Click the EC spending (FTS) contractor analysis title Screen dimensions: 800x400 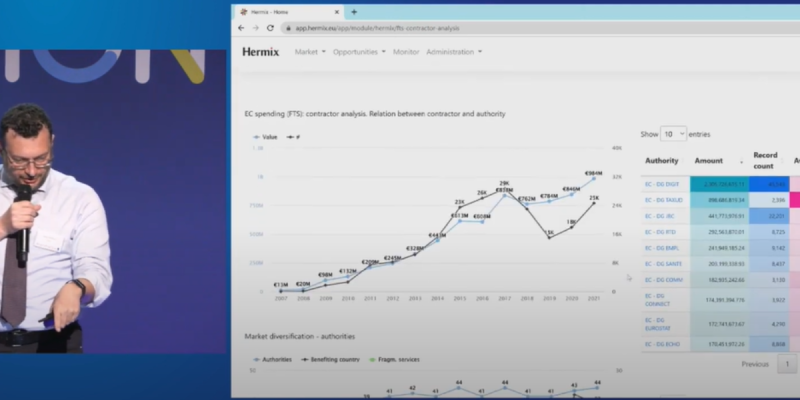375,114
